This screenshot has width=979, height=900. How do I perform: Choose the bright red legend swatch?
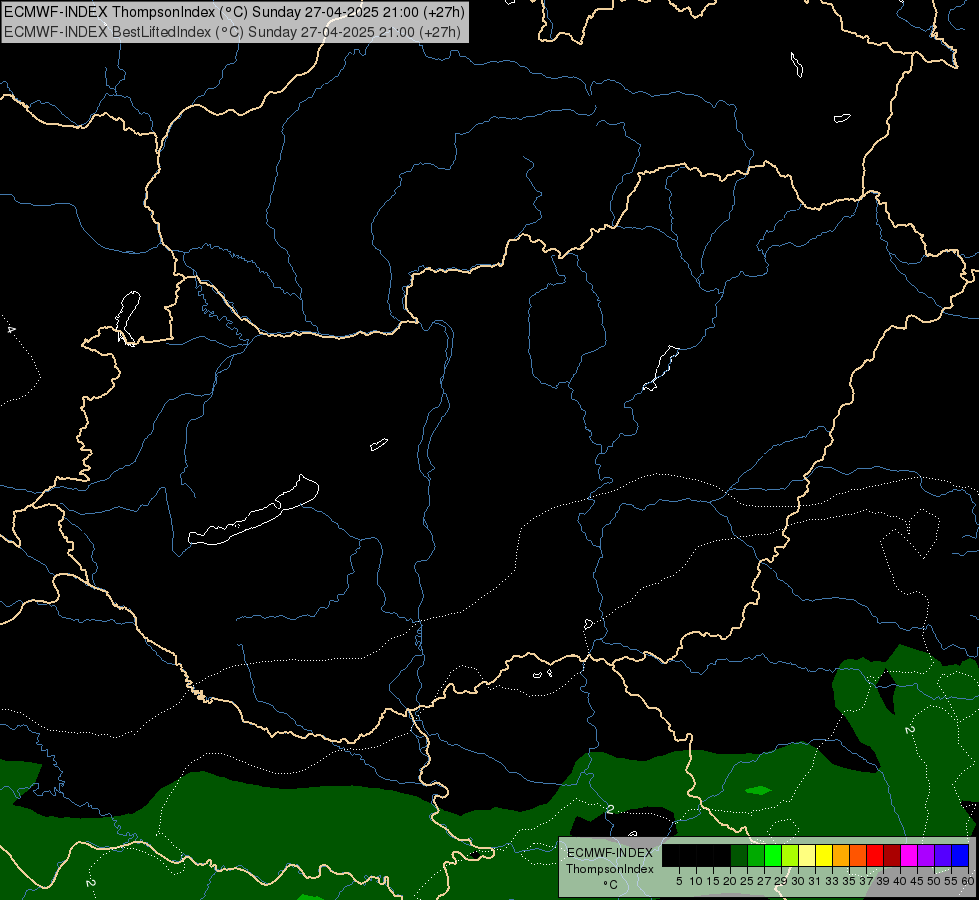coord(875,855)
